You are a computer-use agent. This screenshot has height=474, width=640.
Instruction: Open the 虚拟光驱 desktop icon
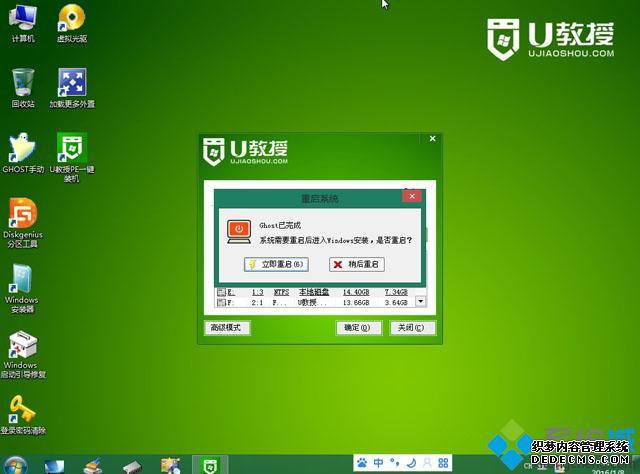point(72,22)
